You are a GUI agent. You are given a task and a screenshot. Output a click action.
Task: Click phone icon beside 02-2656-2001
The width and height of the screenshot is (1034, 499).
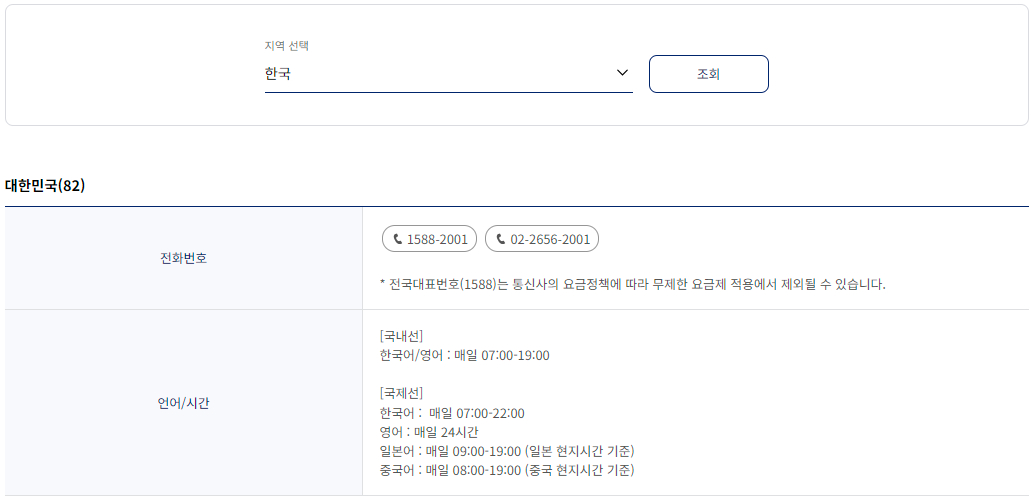pos(501,239)
